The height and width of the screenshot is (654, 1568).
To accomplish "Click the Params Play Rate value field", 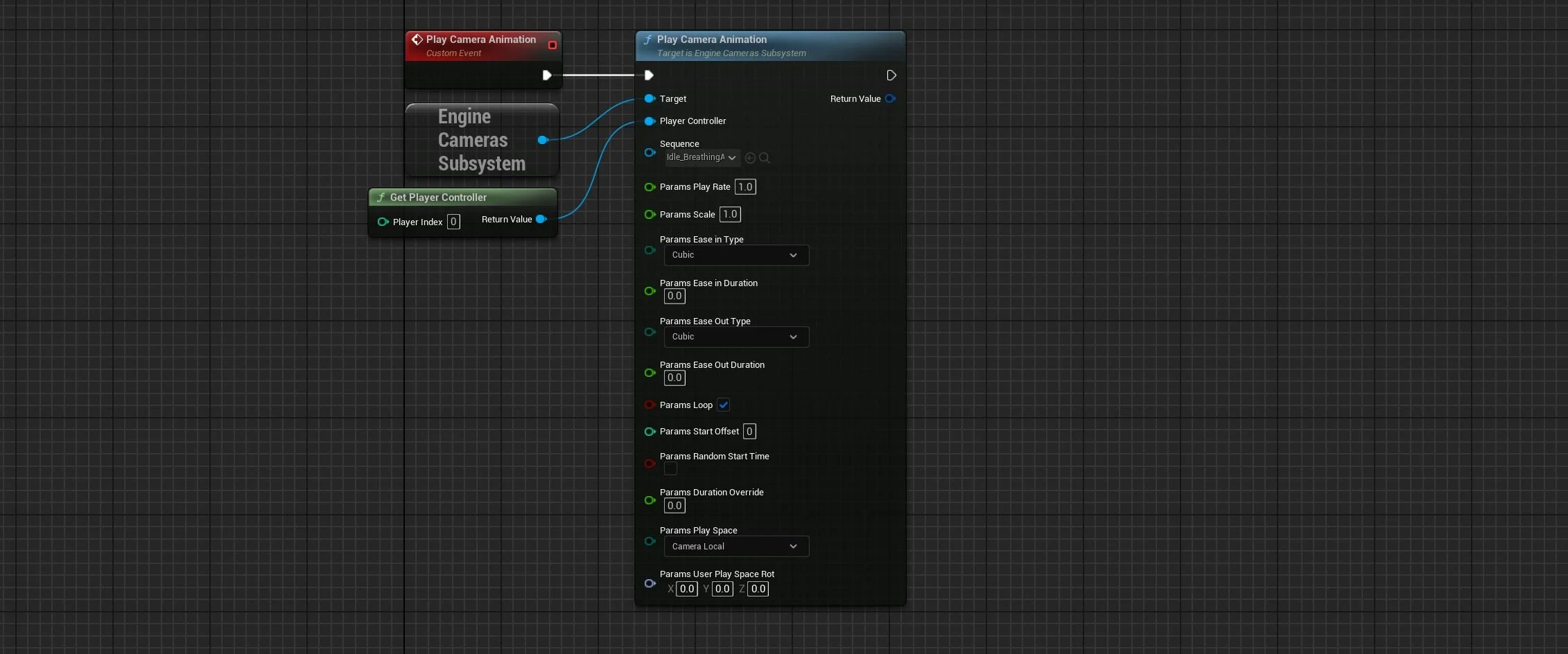I will pos(746,186).
